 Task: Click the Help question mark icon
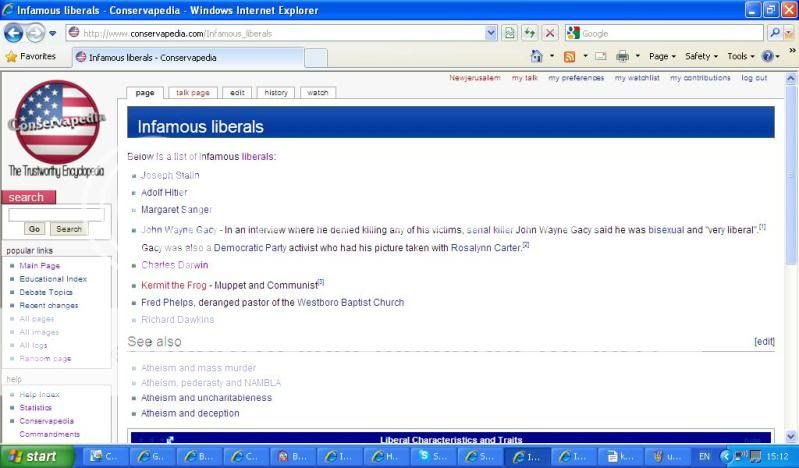tap(767, 57)
